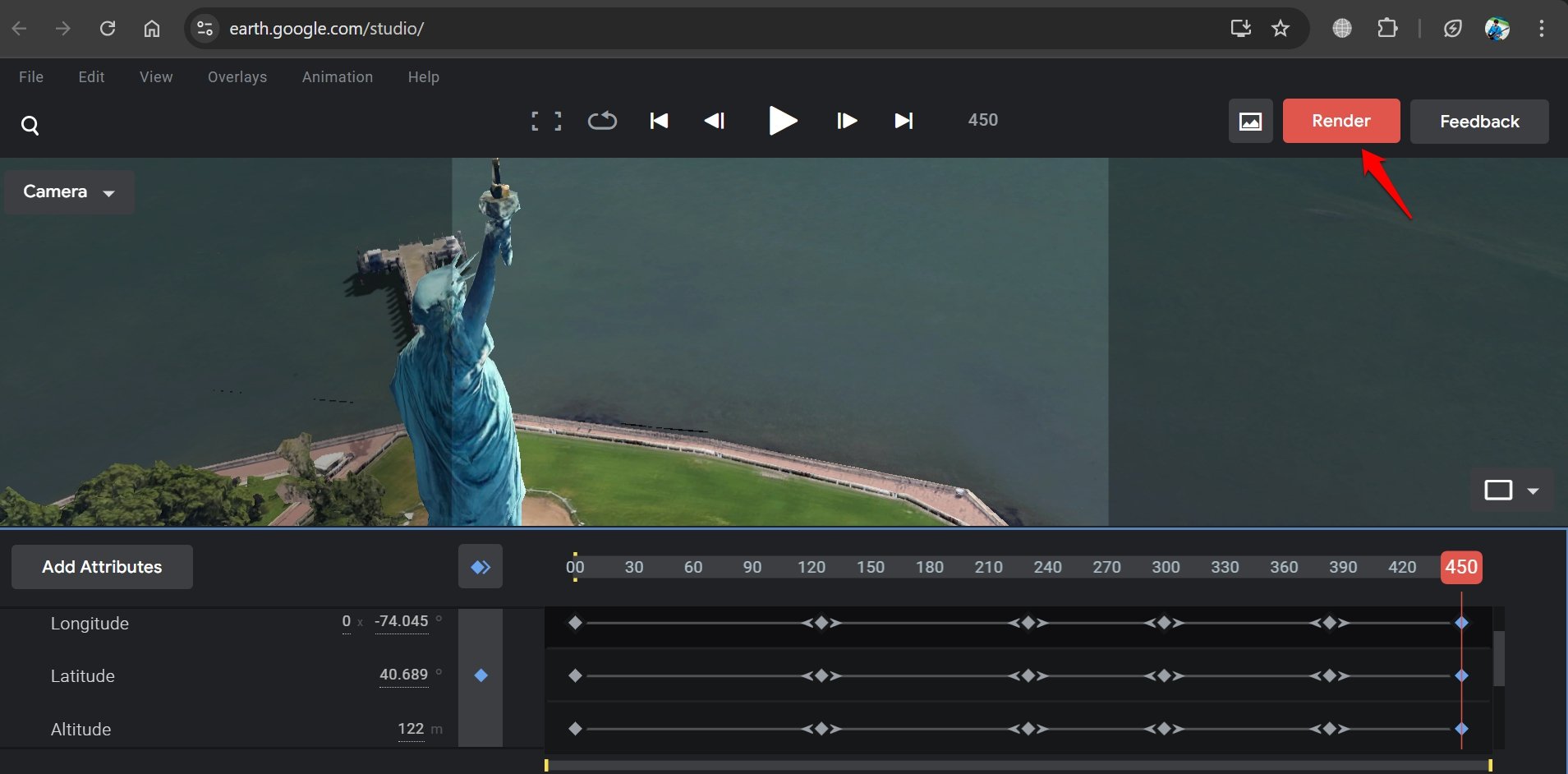Click the search magnifier icon
This screenshot has width=1568, height=774.
(30, 125)
